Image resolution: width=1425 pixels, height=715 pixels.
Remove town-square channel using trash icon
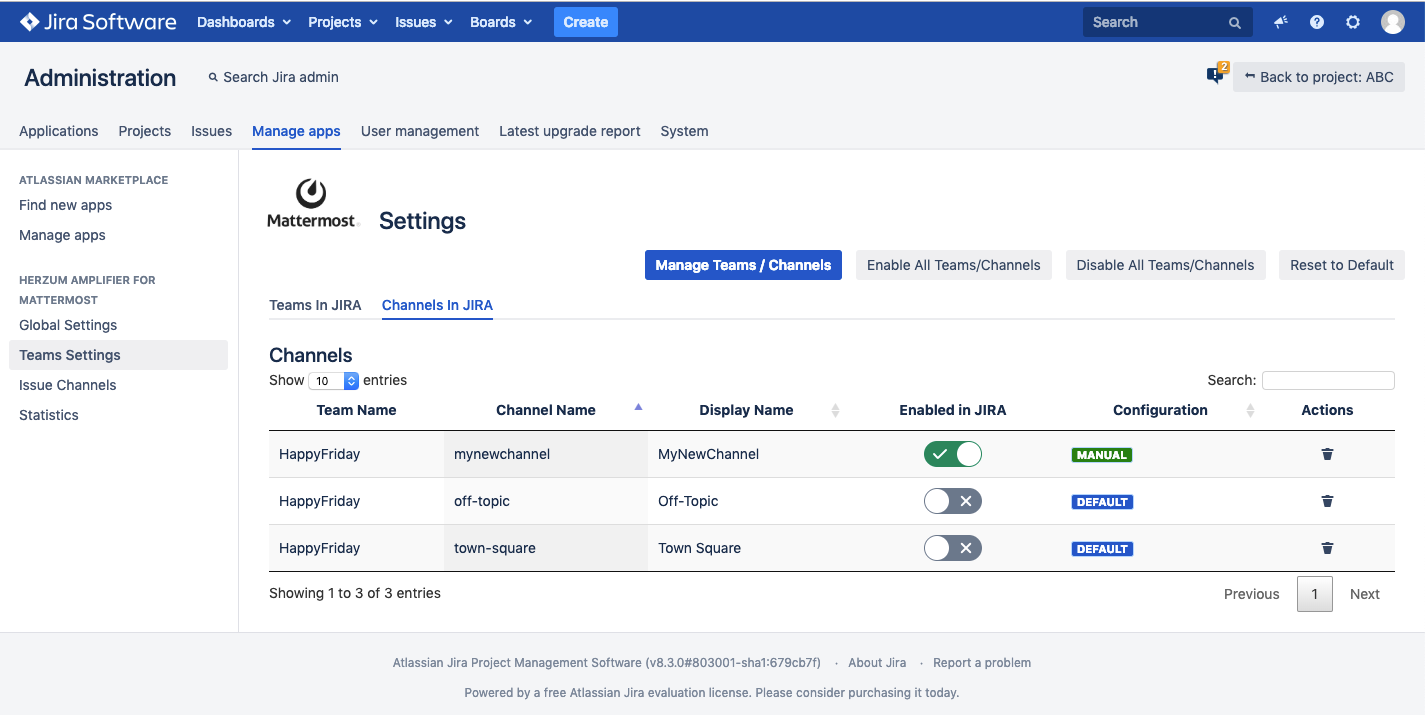[1327, 548]
